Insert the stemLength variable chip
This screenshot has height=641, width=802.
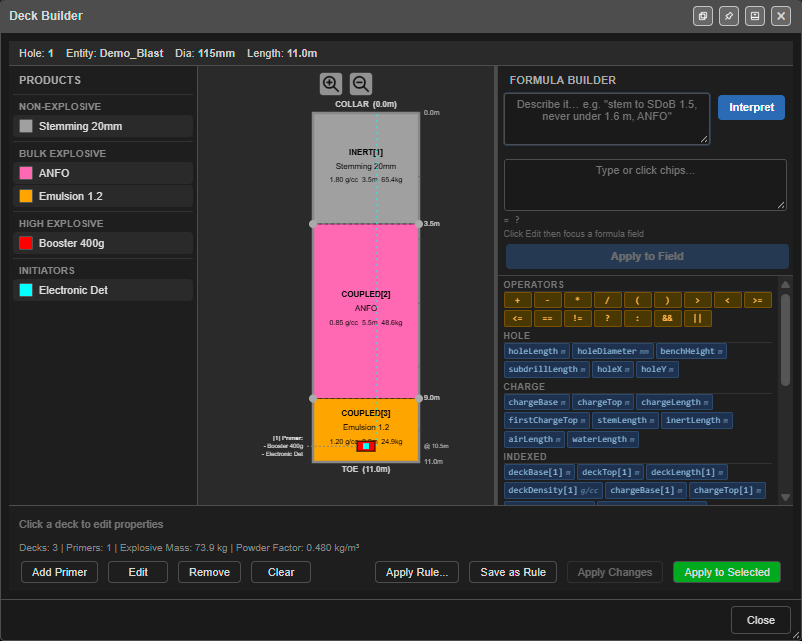click(x=625, y=420)
